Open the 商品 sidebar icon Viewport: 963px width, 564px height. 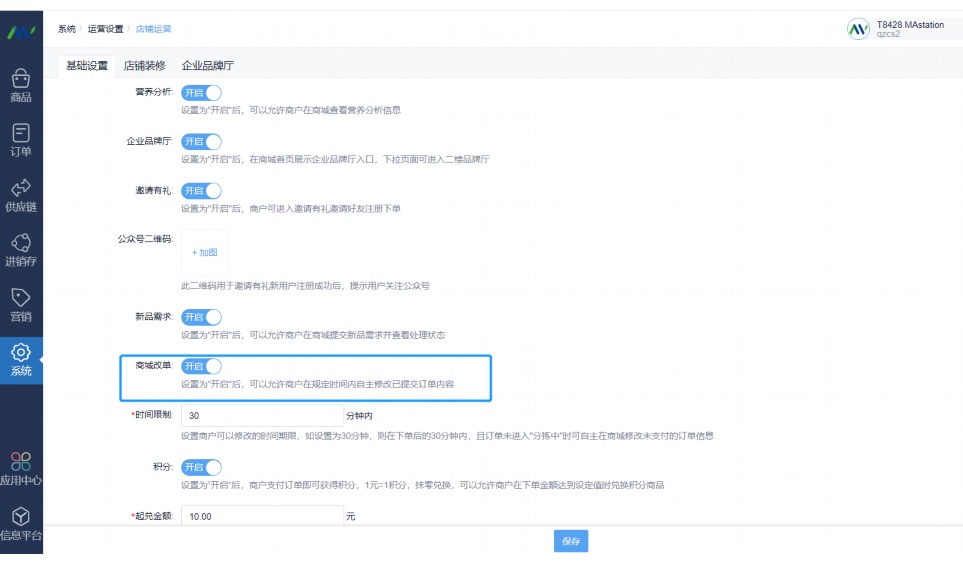[21, 77]
